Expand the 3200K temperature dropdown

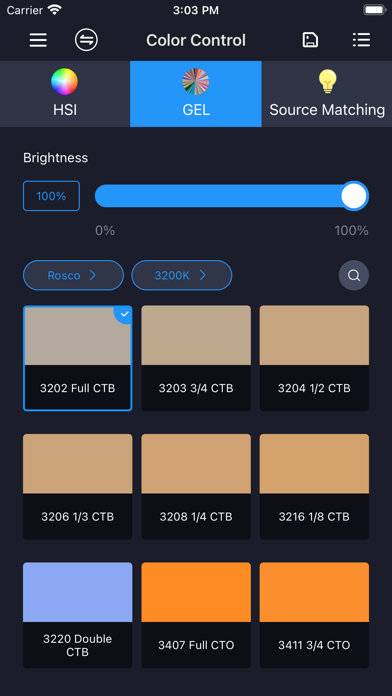tap(182, 275)
